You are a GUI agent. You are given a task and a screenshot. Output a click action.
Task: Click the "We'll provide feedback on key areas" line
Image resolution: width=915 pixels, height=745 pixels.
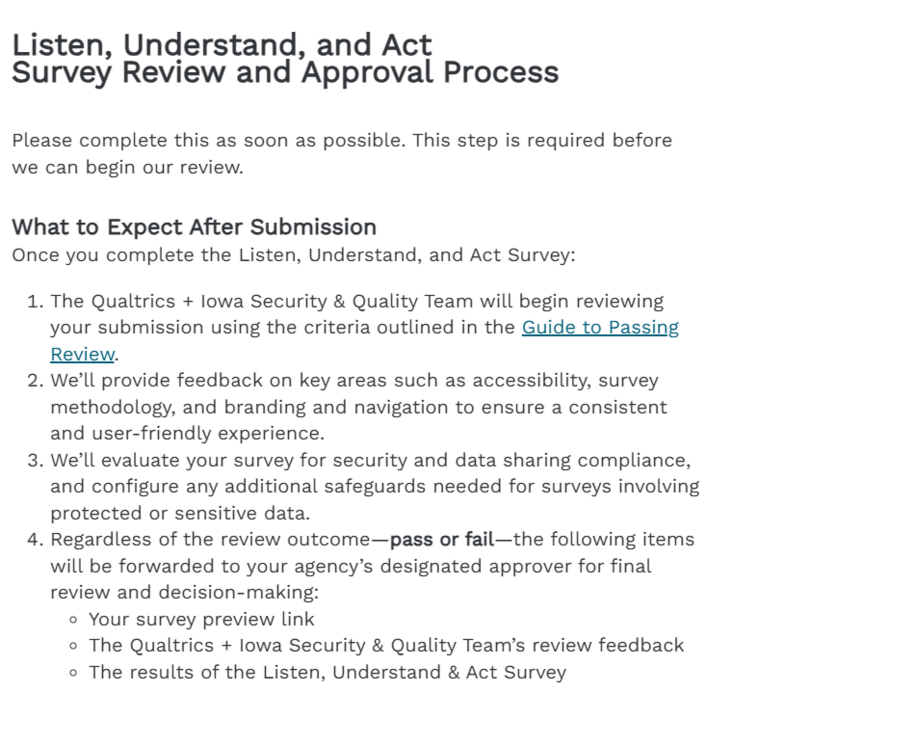click(354, 381)
